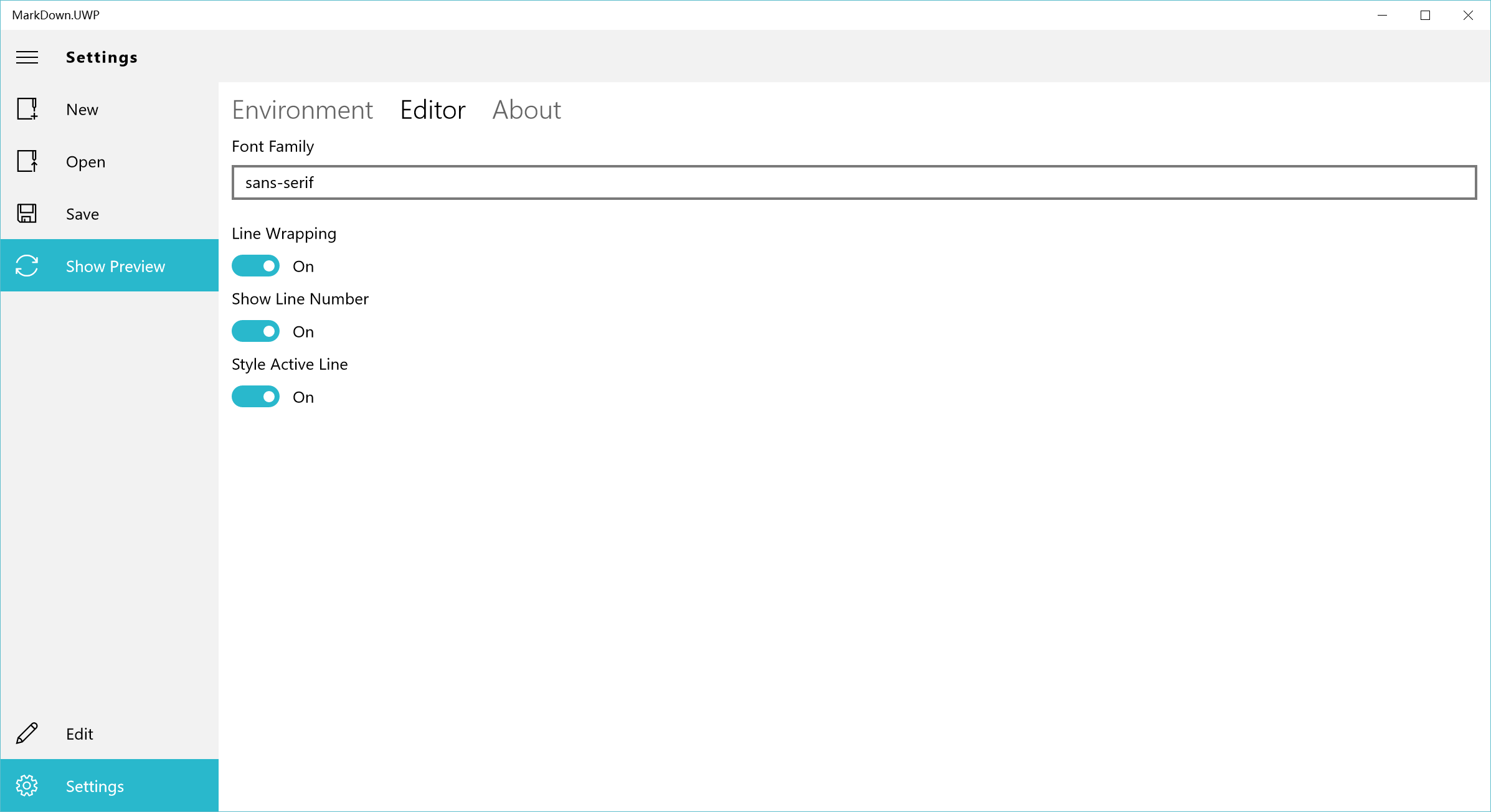Minimize the MarkDown.UWP window
Viewport: 1491px width, 812px height.
pos(1382,15)
